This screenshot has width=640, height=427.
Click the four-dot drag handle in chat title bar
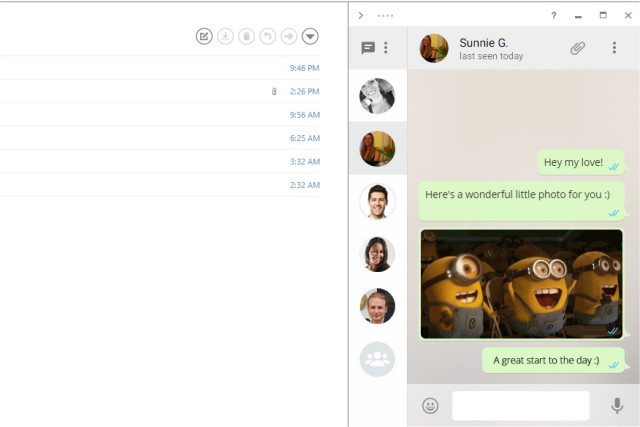(385, 16)
